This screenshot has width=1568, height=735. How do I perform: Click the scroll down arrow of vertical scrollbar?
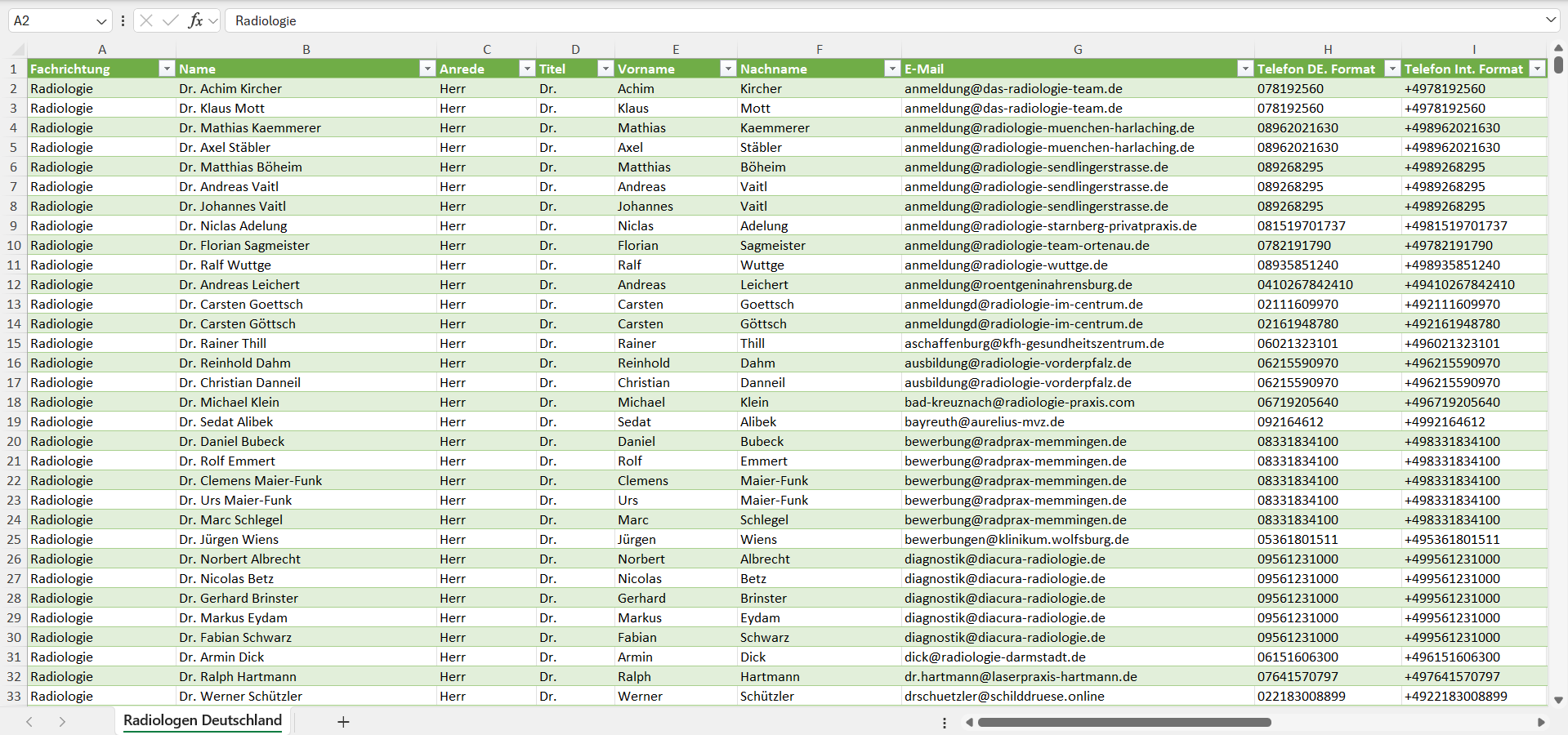click(x=1558, y=700)
